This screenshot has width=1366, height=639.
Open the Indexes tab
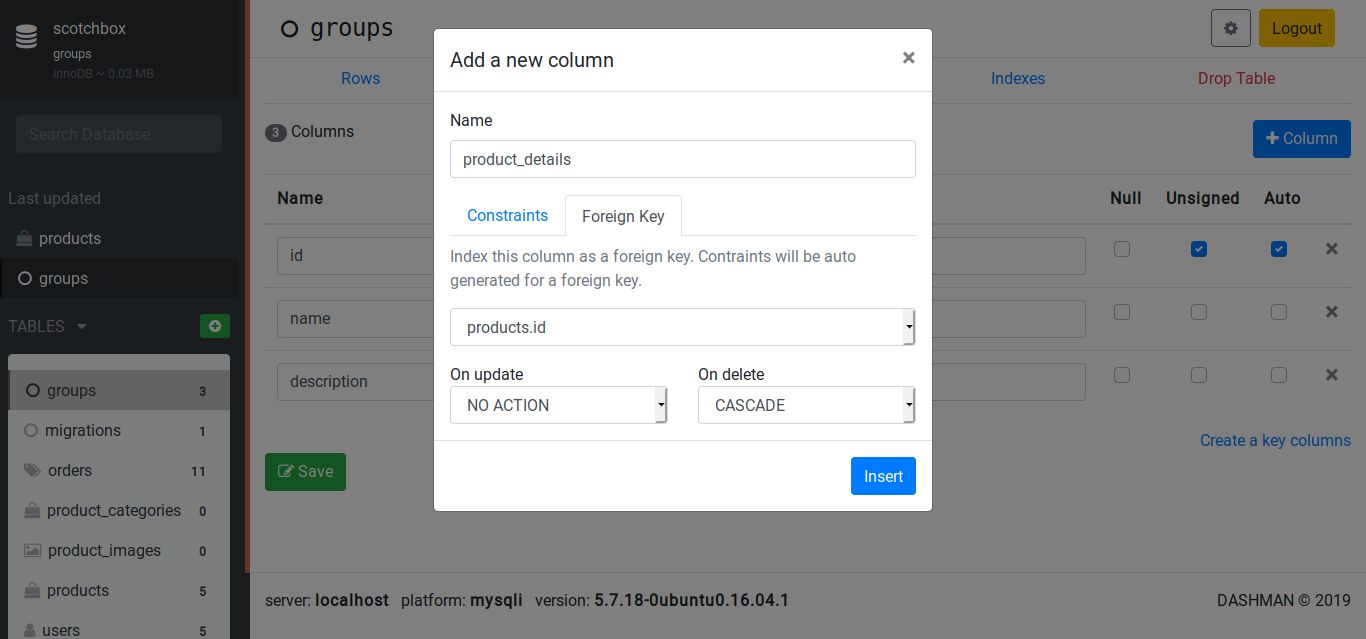tap(1017, 78)
